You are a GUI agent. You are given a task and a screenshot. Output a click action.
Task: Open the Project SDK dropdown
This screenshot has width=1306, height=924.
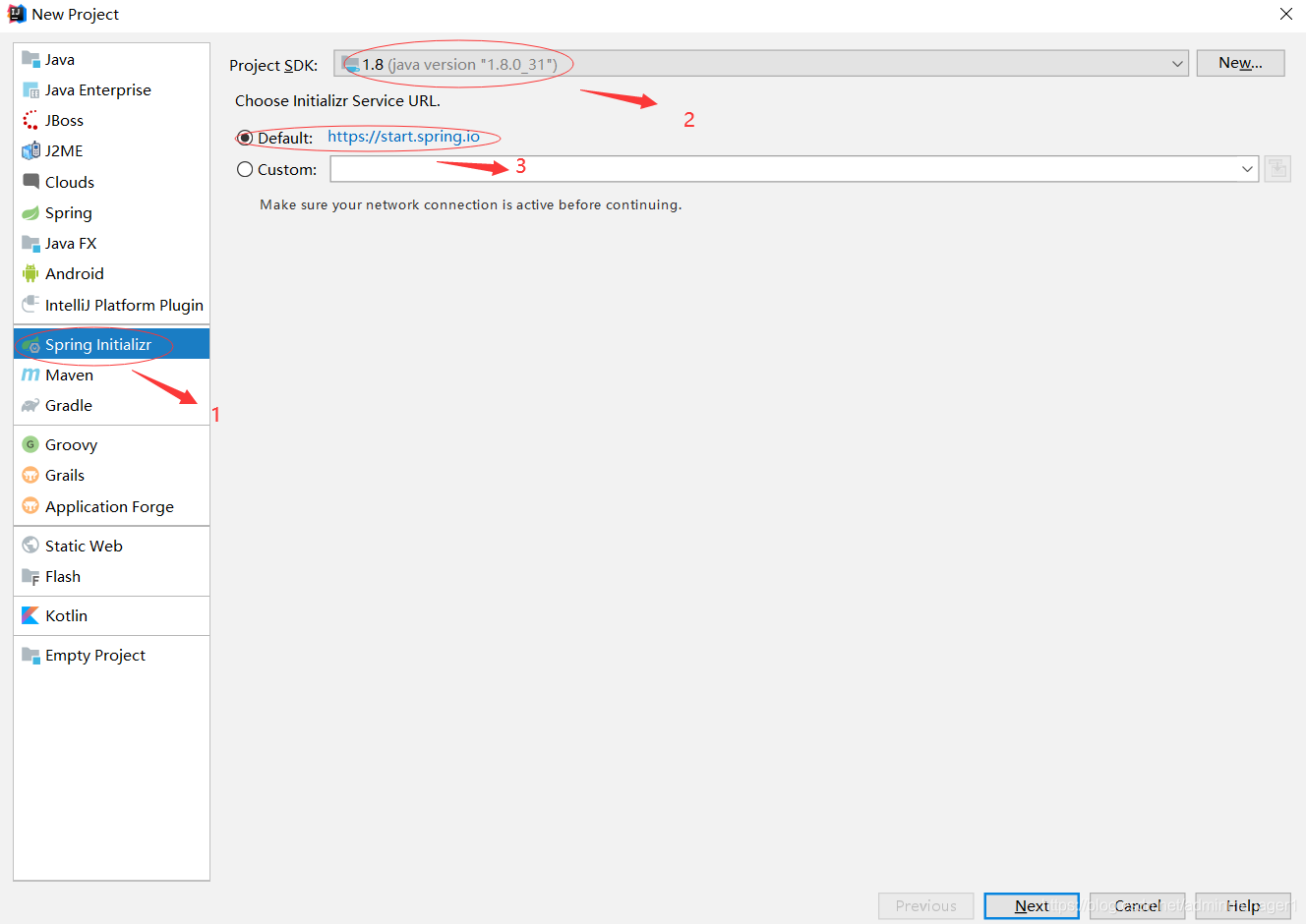pyautogui.click(x=761, y=64)
